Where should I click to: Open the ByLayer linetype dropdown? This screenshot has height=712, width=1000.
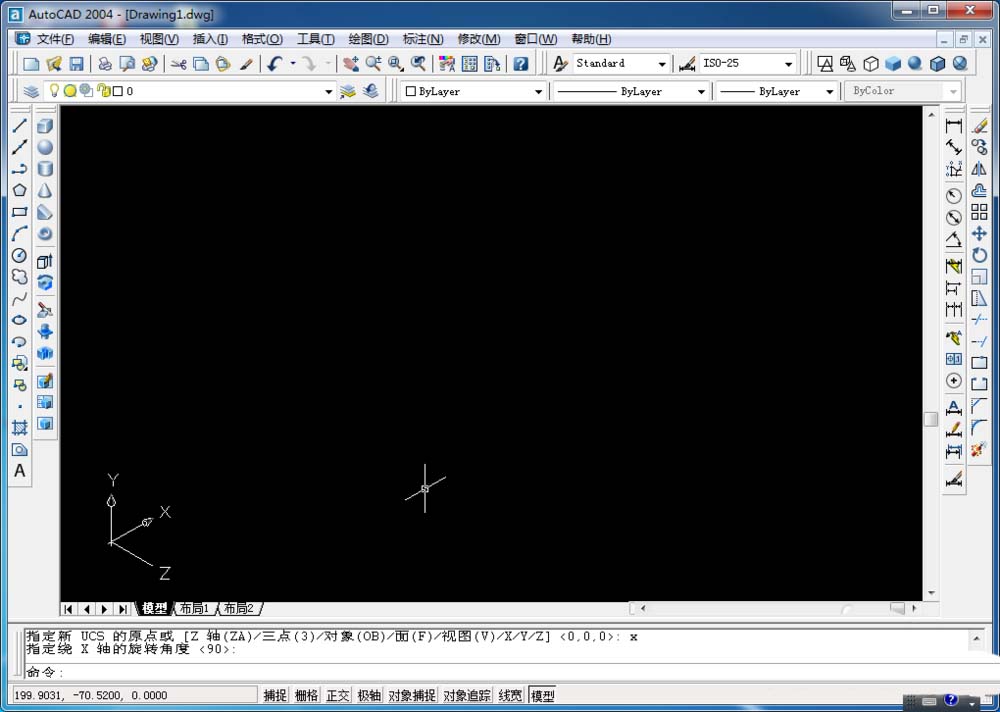702,91
